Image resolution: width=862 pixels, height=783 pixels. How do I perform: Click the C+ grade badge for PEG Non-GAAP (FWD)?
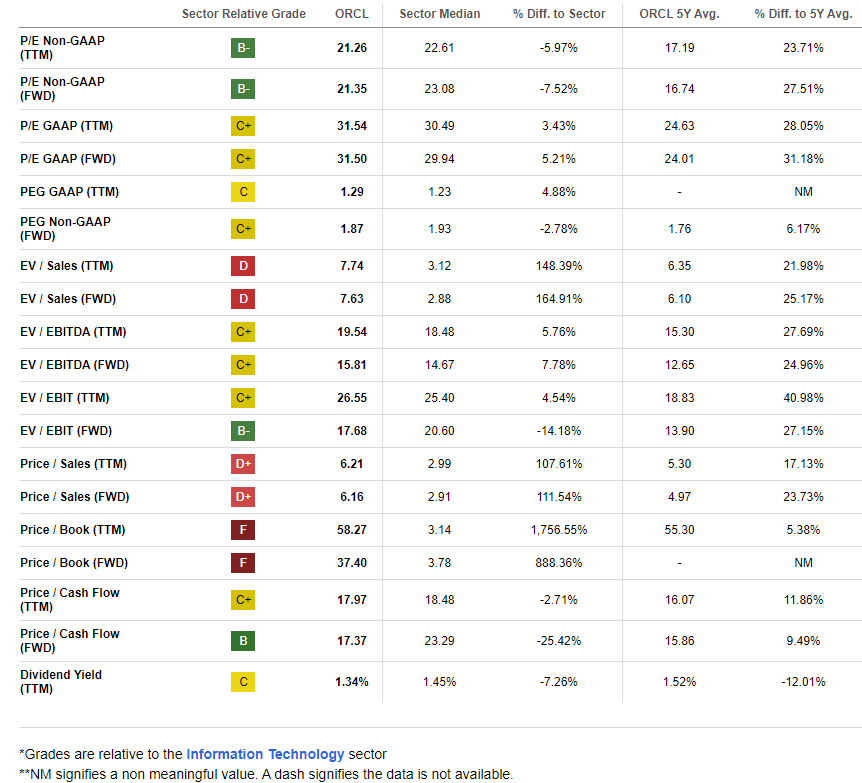pos(243,229)
